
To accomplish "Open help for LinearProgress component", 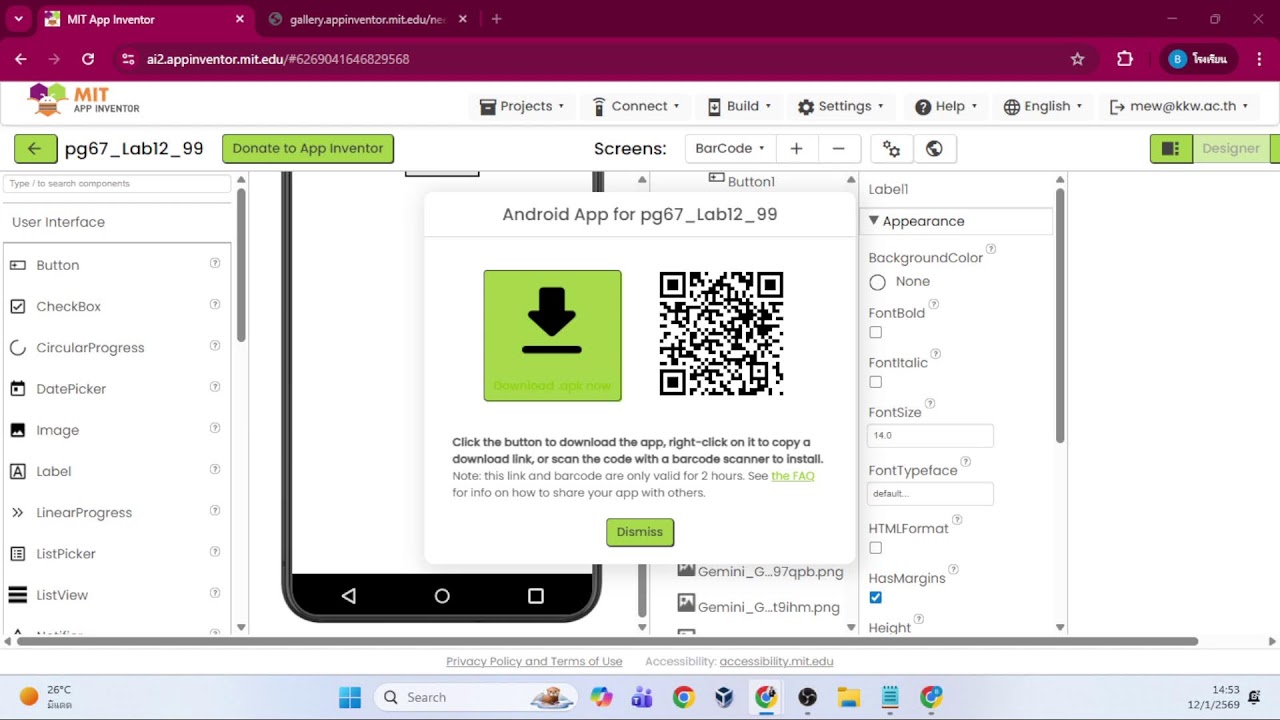I will point(214,511).
